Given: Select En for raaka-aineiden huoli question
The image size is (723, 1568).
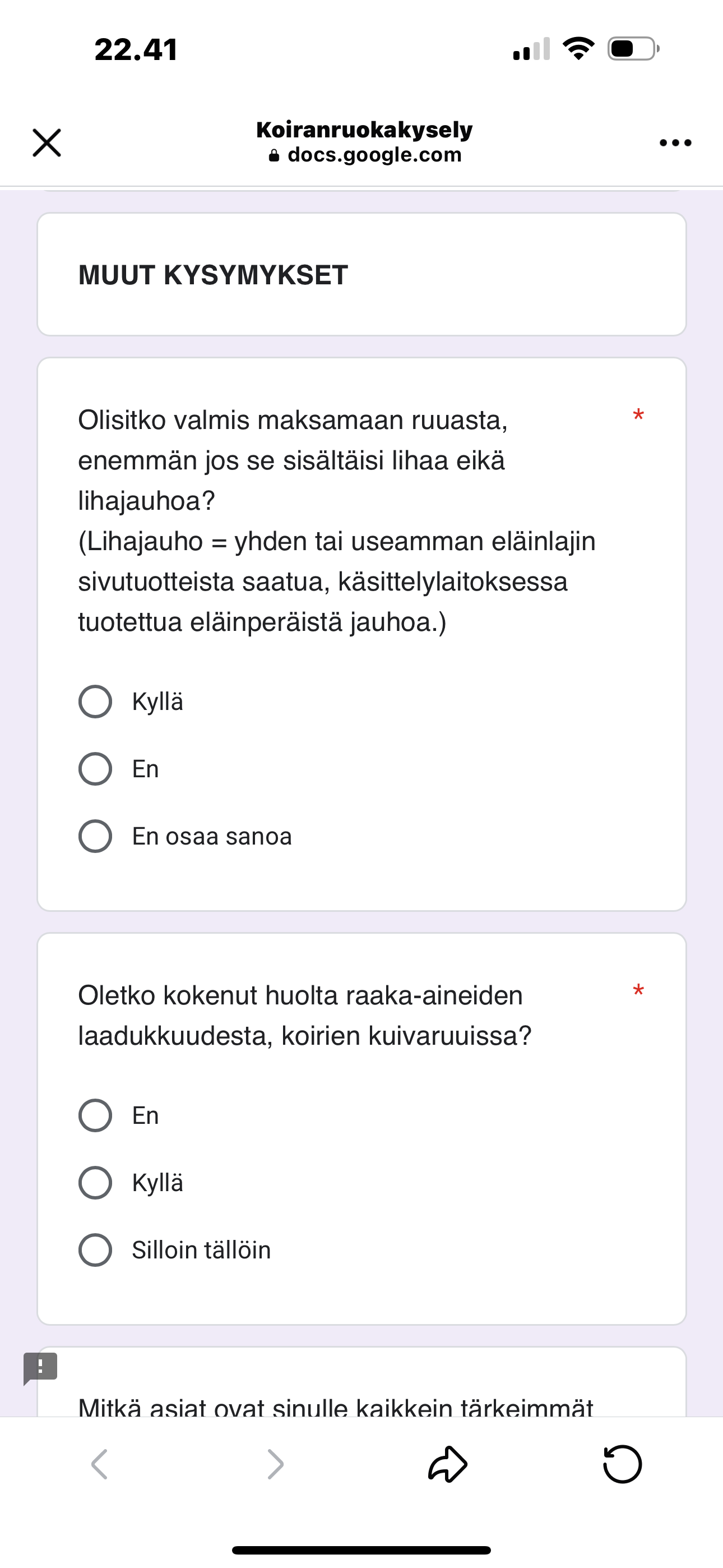Looking at the screenshot, I should pos(95,1115).
